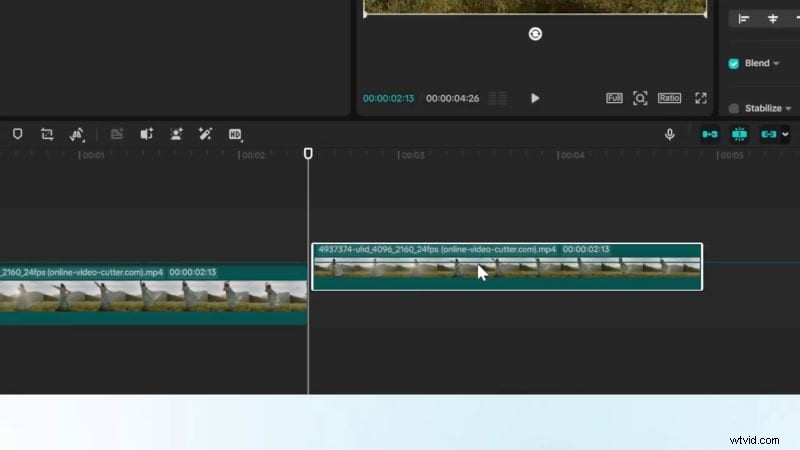
Task: Click the total duration 00:00:04:26 text
Action: click(x=453, y=98)
